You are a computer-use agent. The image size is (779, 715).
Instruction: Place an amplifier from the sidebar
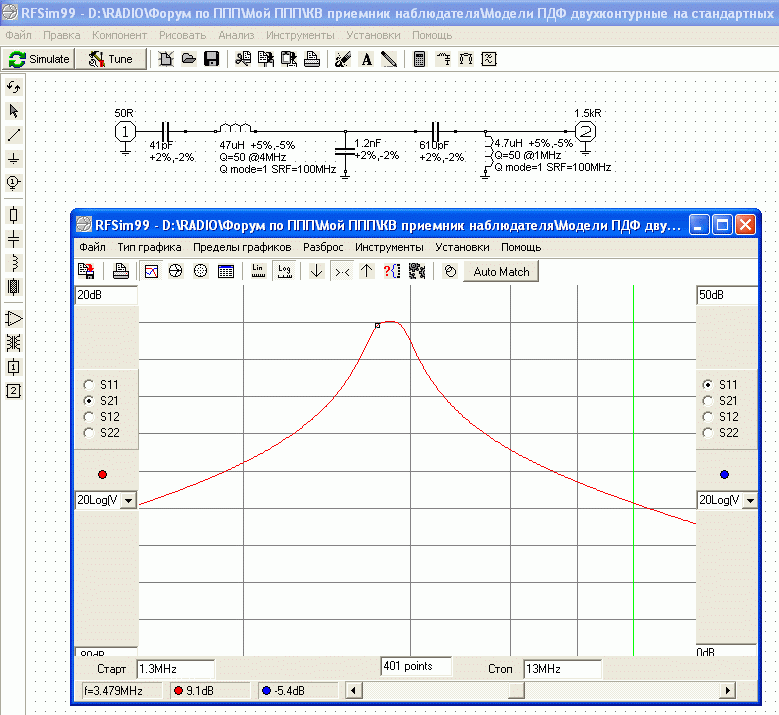click(13, 318)
